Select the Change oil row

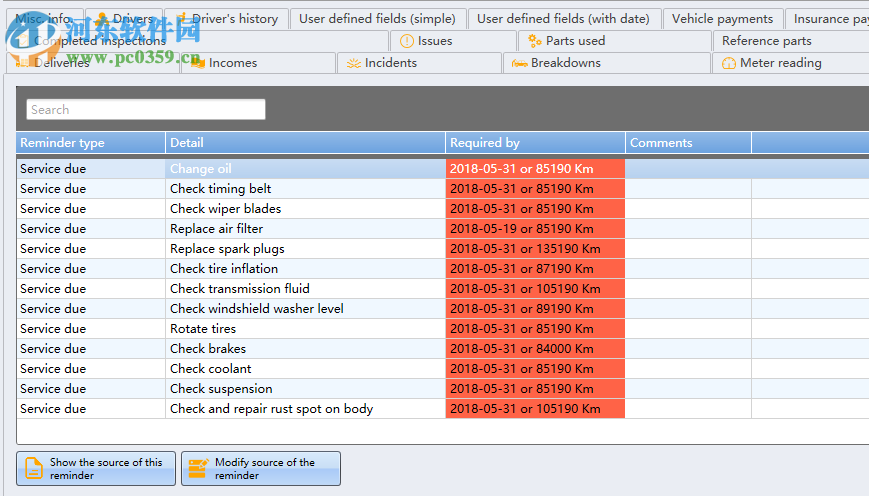[x=443, y=168]
